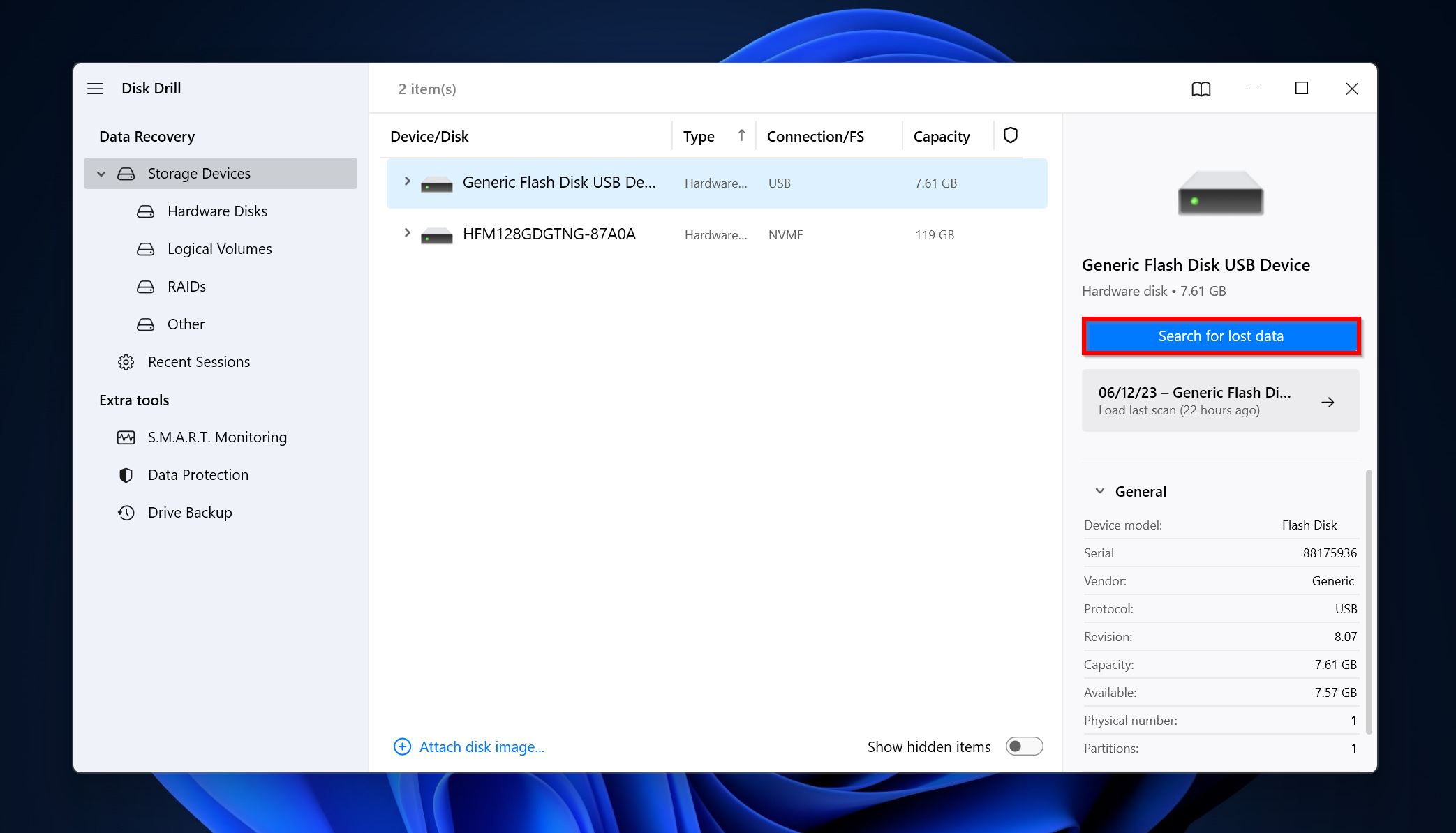Load last scan from 06/12/23
1456x833 pixels.
coord(1220,400)
